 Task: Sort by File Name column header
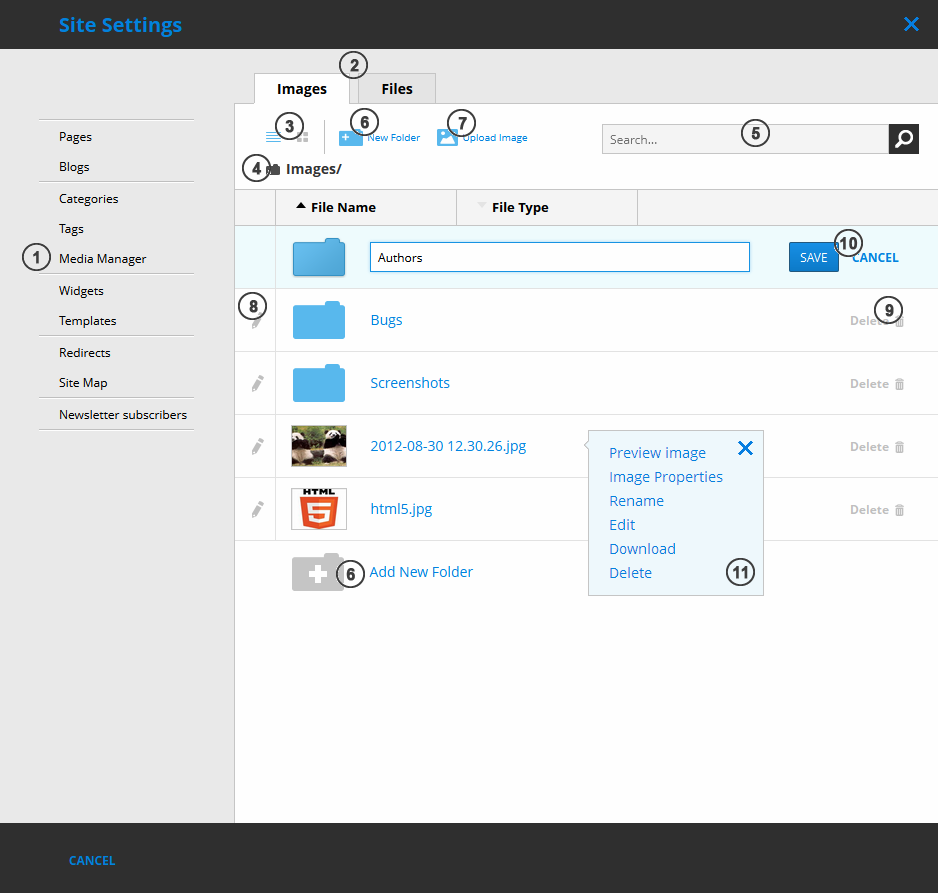coord(343,208)
